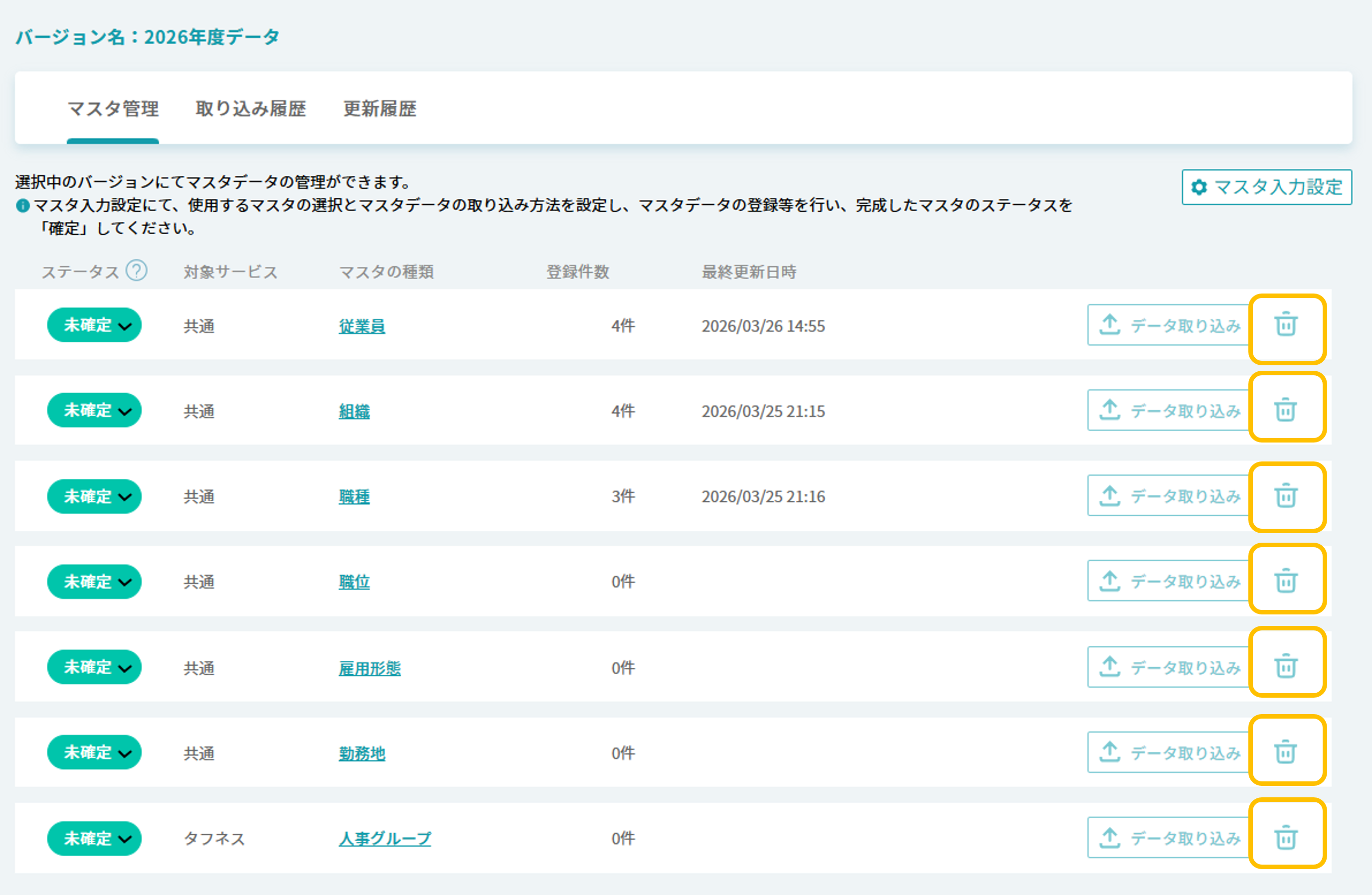
Task: Import data for 雇用形態 master
Action: coord(1169,667)
